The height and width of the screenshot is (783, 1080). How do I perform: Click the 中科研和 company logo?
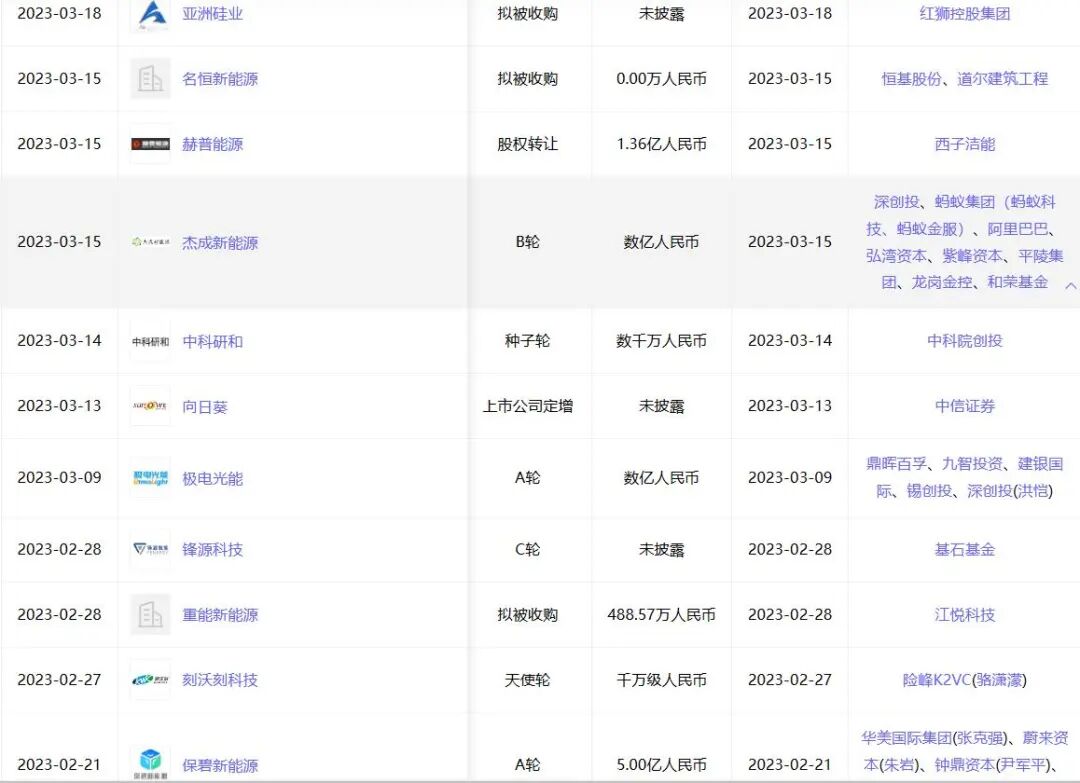150,340
